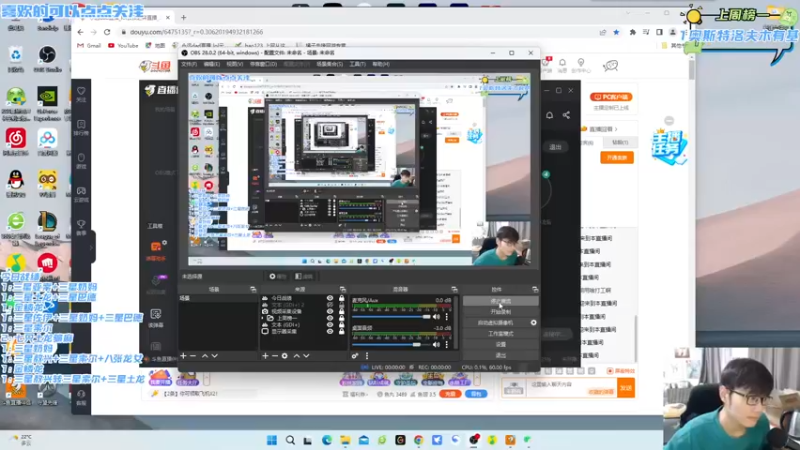Open mixer panel three-dot menu at bottom
This screenshot has height=450, width=800.
coord(366,356)
